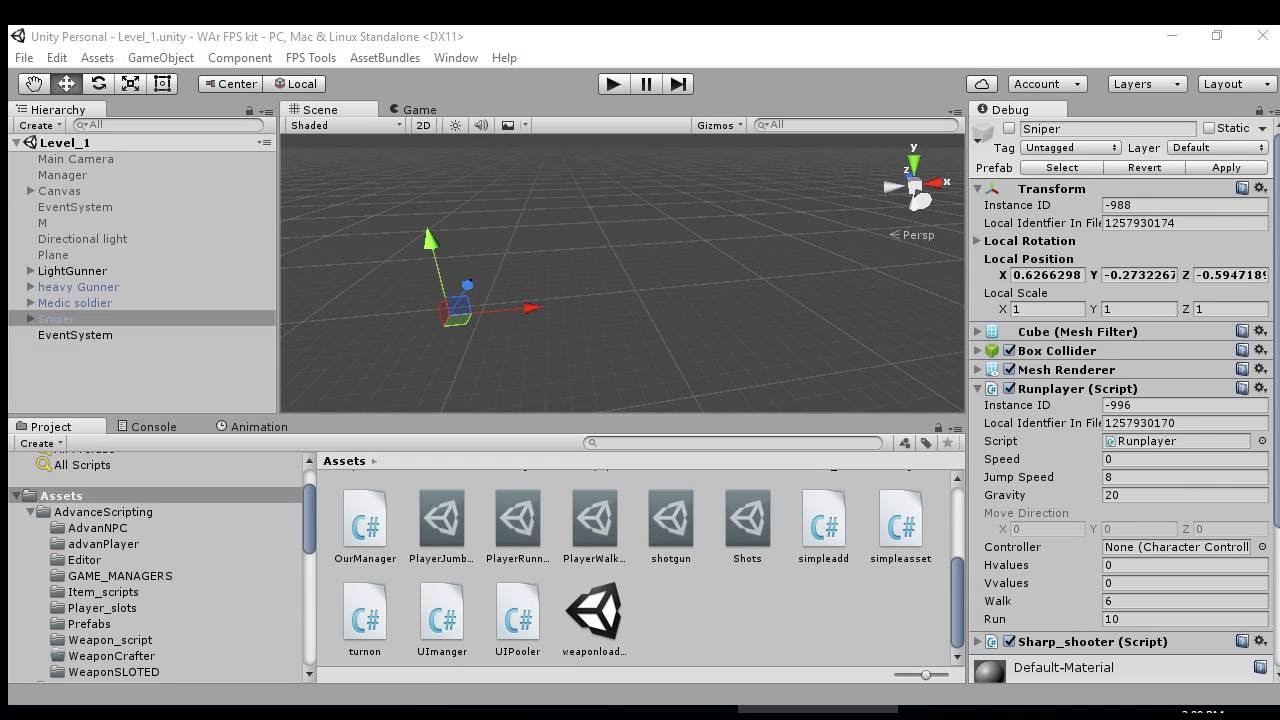Open the FPS Tools menu
1280x720 pixels.
311,58
